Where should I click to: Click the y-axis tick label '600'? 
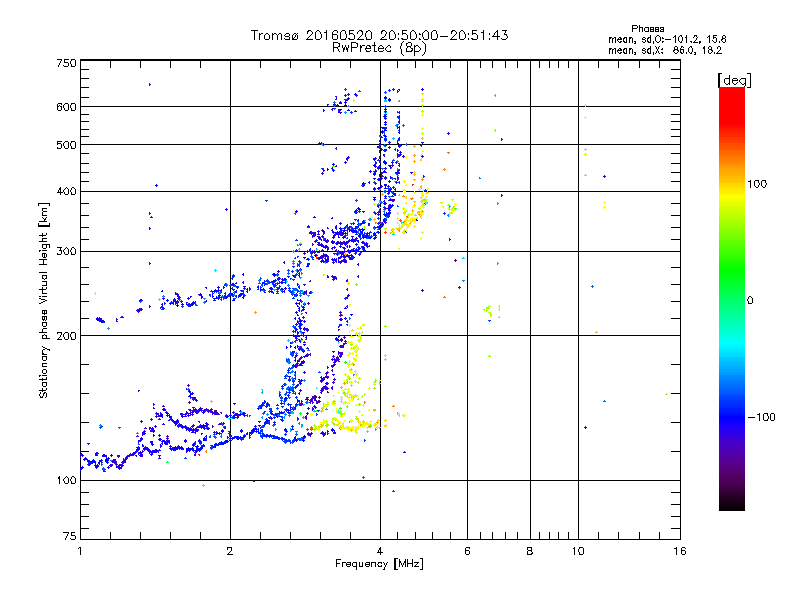coord(66,107)
